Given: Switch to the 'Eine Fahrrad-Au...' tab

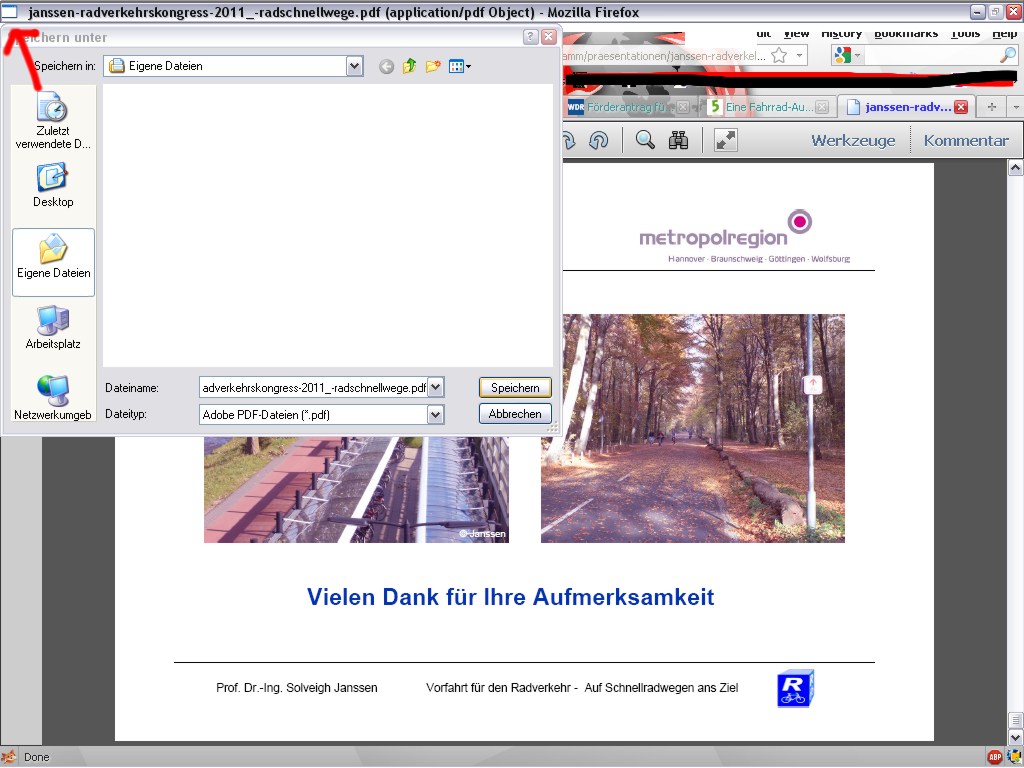Looking at the screenshot, I should tap(765, 107).
